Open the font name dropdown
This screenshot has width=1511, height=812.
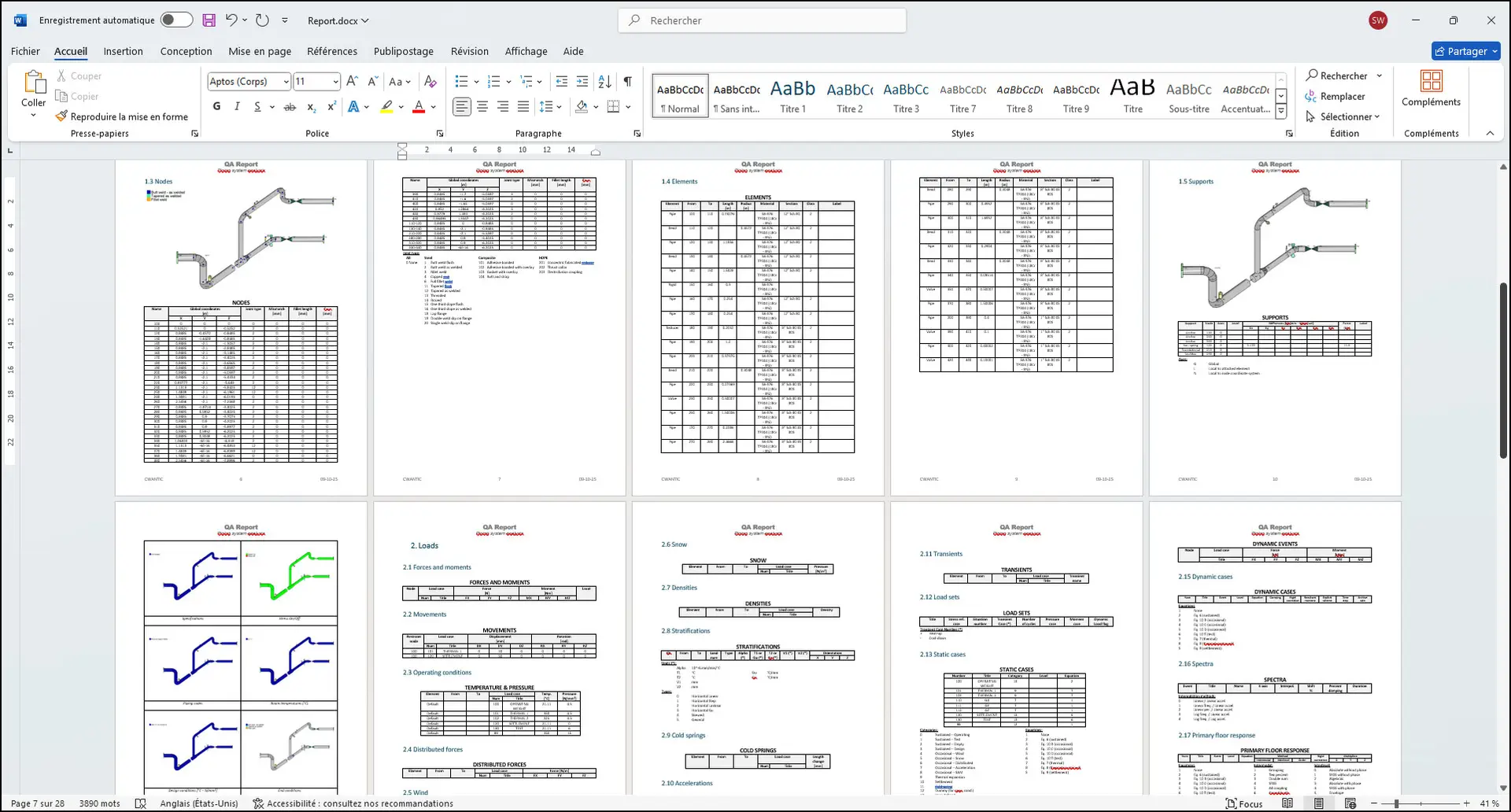[x=285, y=82]
